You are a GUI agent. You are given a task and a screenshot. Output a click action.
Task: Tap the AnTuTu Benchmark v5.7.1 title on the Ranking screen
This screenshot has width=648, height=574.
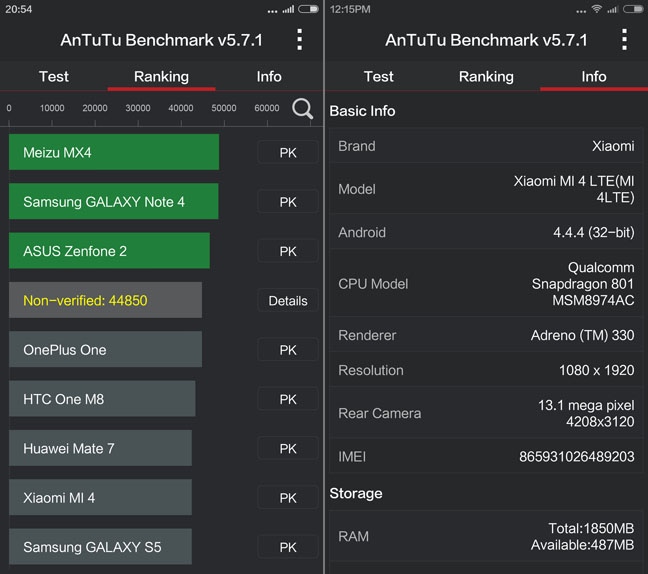[161, 40]
